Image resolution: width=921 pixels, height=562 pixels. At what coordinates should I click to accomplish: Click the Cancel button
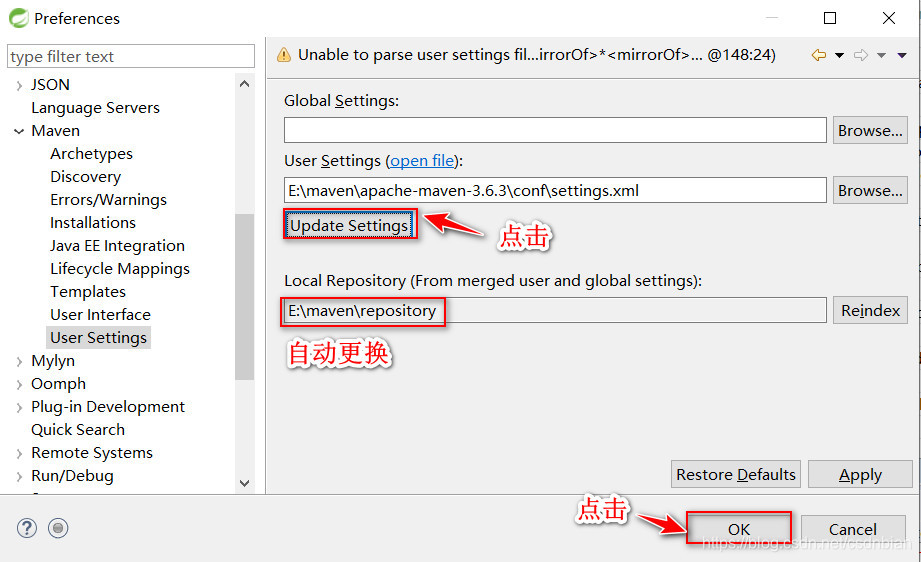click(x=852, y=530)
